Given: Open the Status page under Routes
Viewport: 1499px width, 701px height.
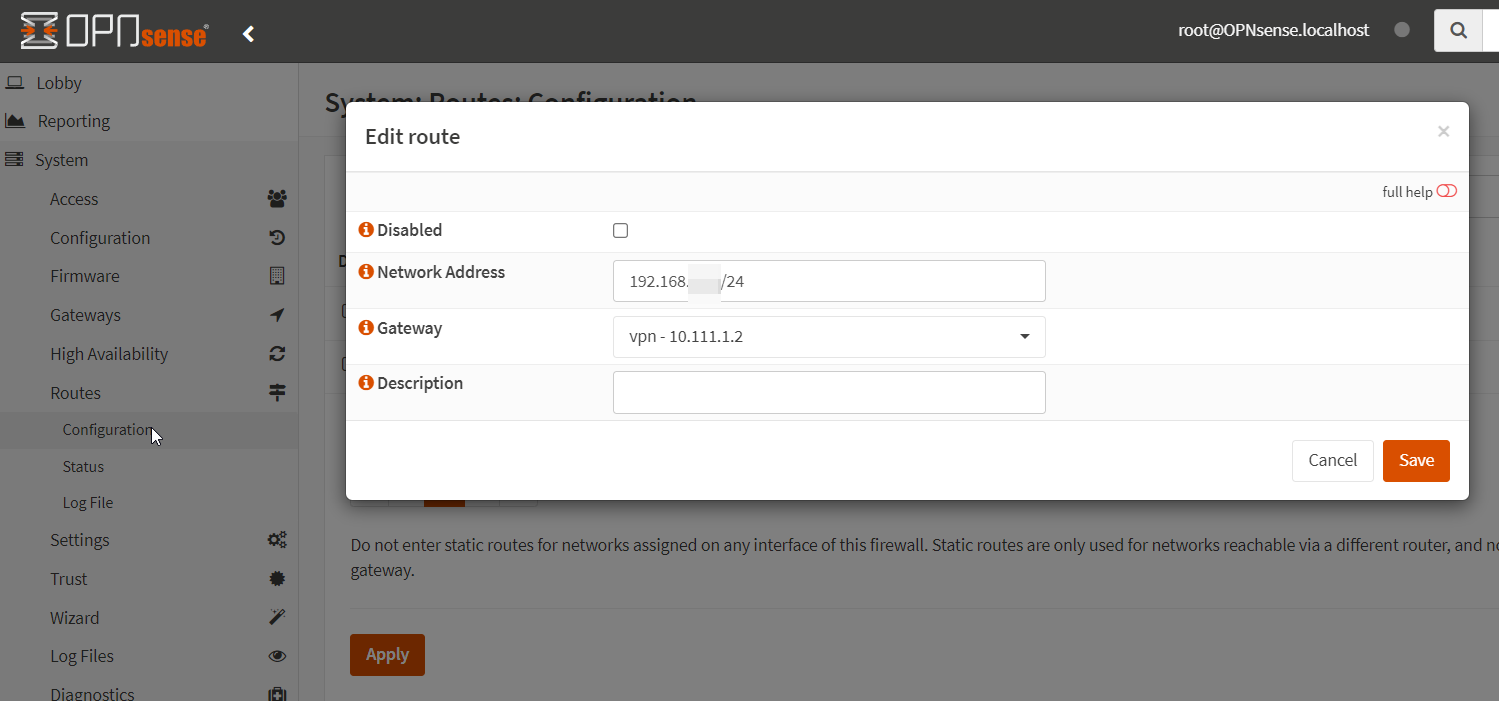Looking at the screenshot, I should pos(83,466).
